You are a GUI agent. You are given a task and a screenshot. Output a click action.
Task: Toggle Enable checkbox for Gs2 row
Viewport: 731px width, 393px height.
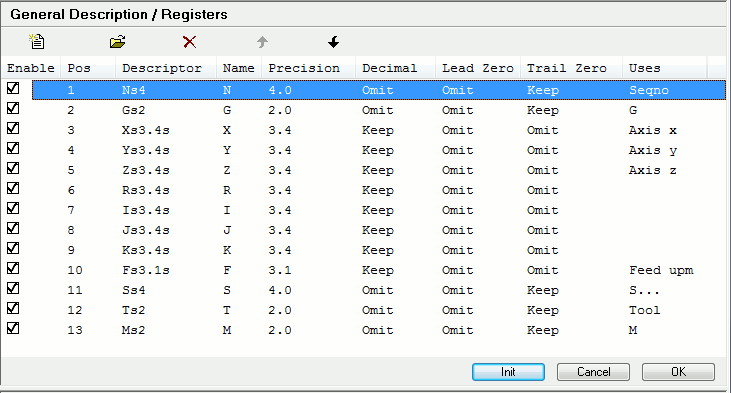click(x=13, y=108)
